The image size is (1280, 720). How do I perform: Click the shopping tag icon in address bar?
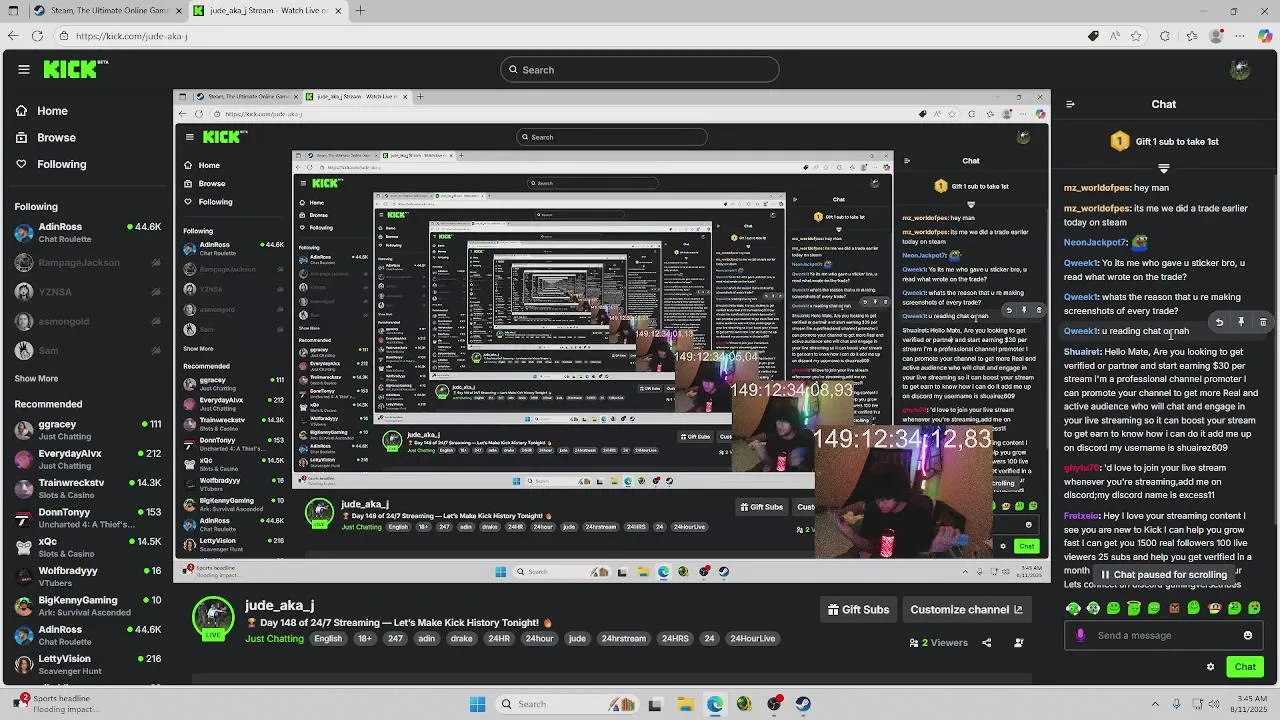pos(1093,36)
